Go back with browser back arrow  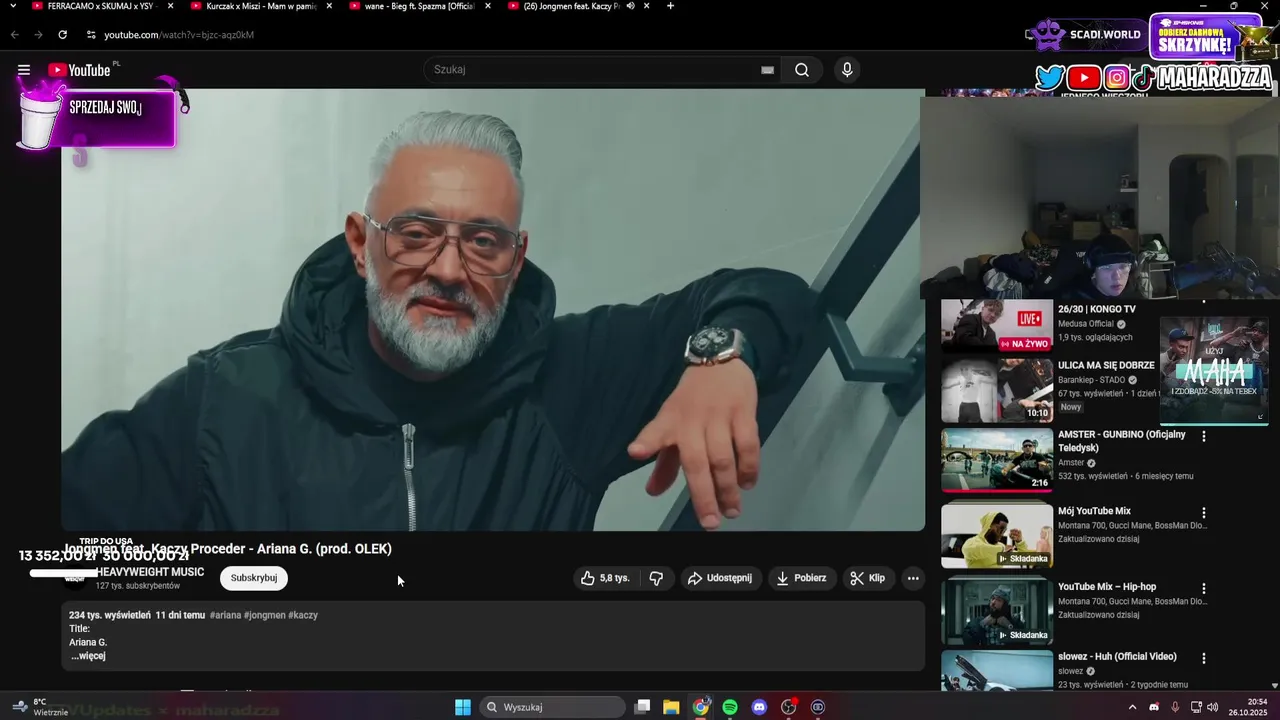[x=14, y=34]
